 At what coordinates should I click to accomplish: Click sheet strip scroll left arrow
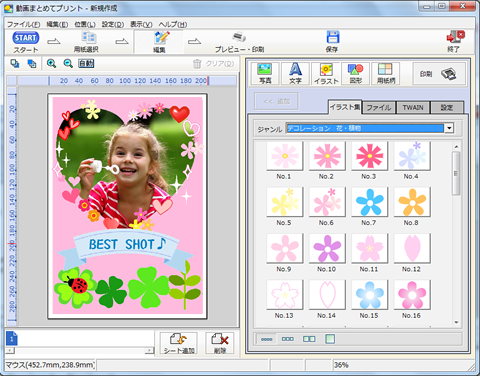10,351
